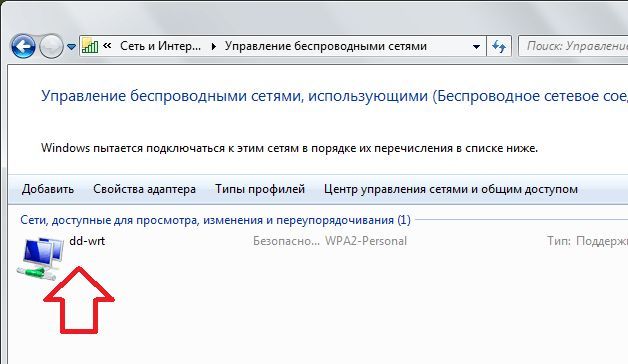Click the page heading 'Управление беспроводными сетями, использующими'
Screen dimensions: 628x364
point(234,96)
